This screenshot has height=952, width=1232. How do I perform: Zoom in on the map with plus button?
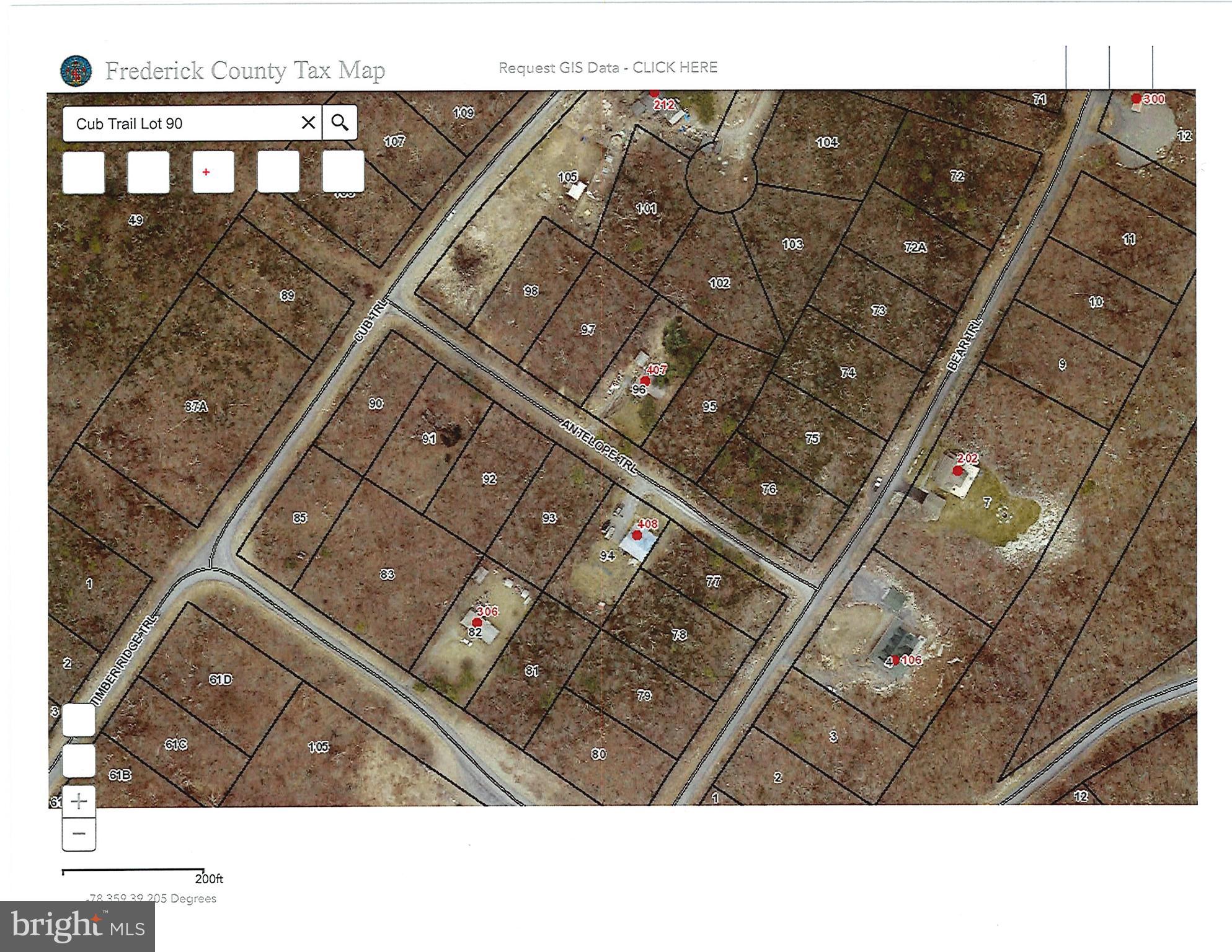pos(79,801)
